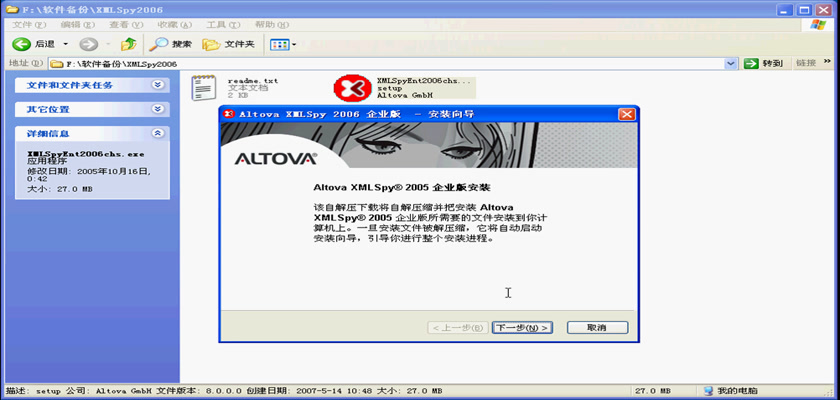Screen dimensions: 840x400
Task: Click the 文件和文件夹任务 header text
Action: (x=70, y=85)
